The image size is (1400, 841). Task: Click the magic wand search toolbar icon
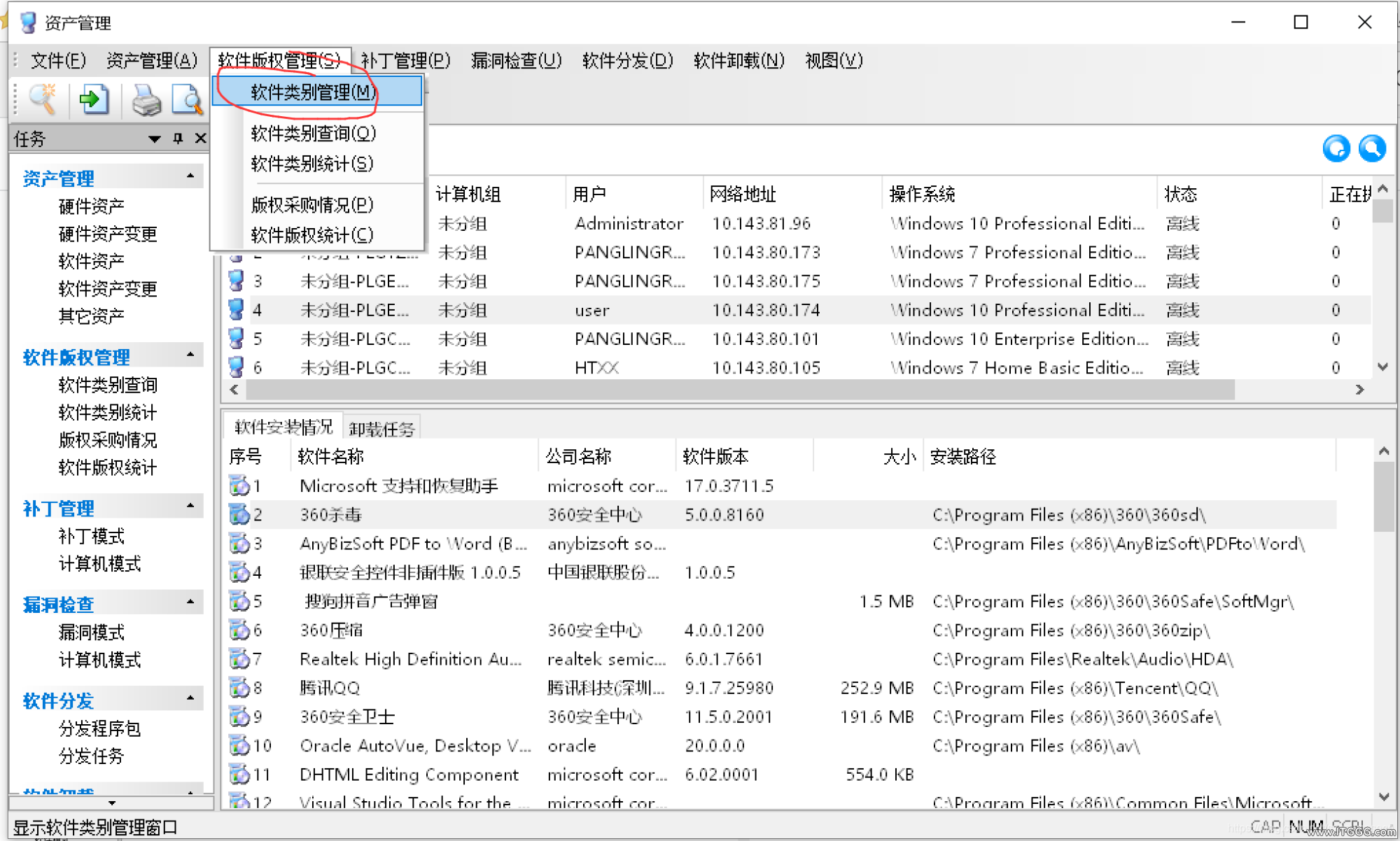pos(42,99)
